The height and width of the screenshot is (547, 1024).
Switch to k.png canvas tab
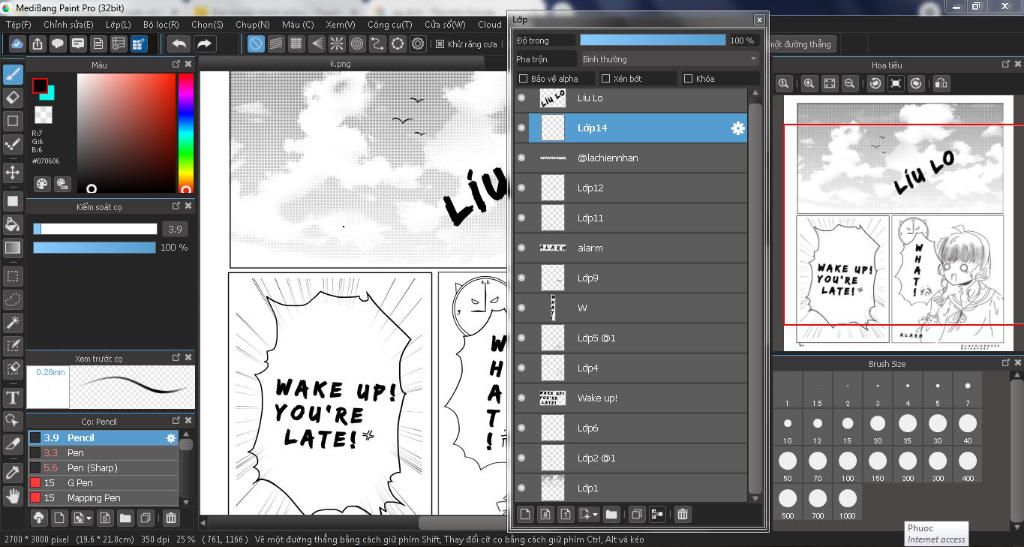click(340, 64)
